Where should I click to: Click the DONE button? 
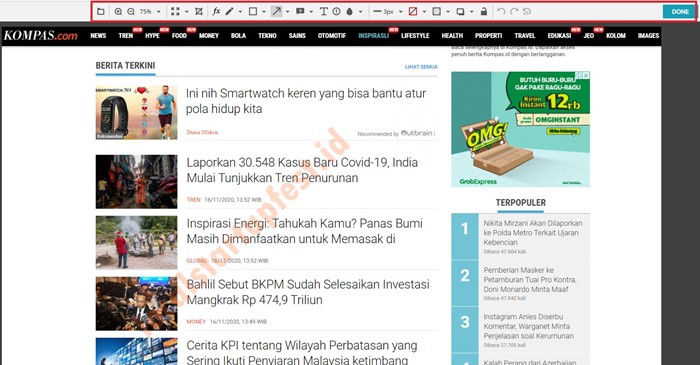[x=679, y=12]
